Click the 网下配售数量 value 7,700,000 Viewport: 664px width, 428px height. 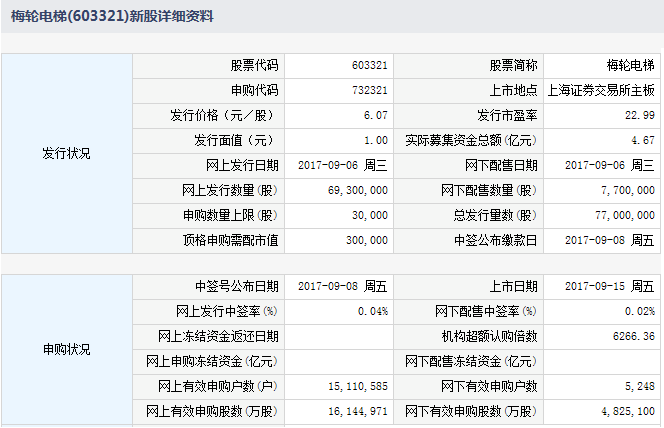[624, 190]
